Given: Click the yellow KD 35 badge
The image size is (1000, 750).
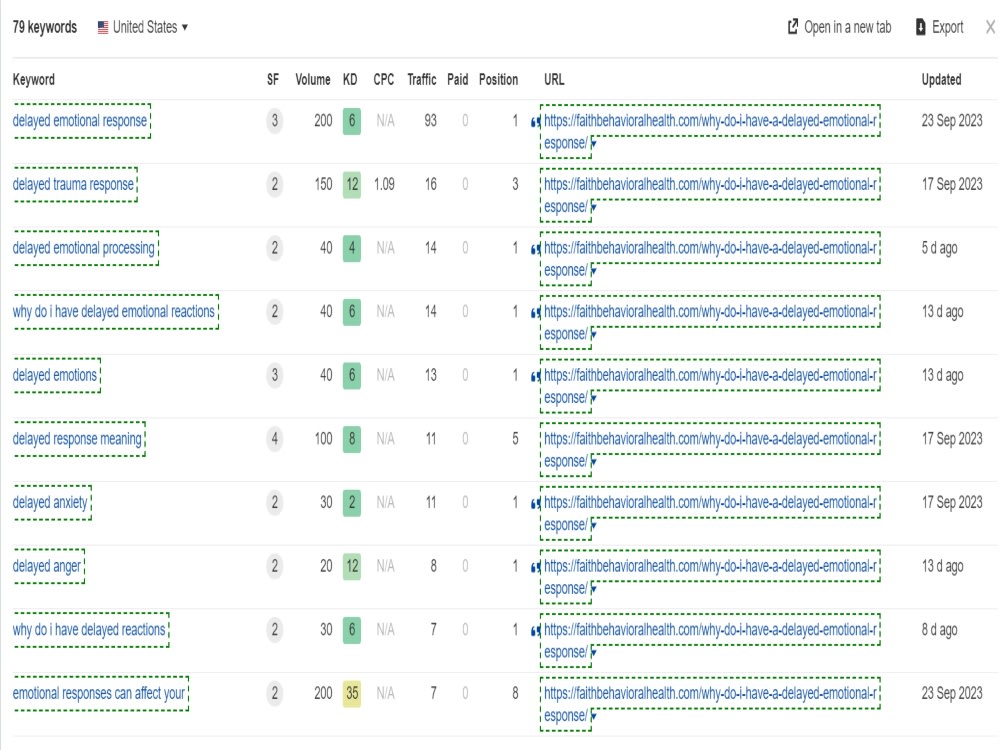Looking at the screenshot, I should 351,693.
